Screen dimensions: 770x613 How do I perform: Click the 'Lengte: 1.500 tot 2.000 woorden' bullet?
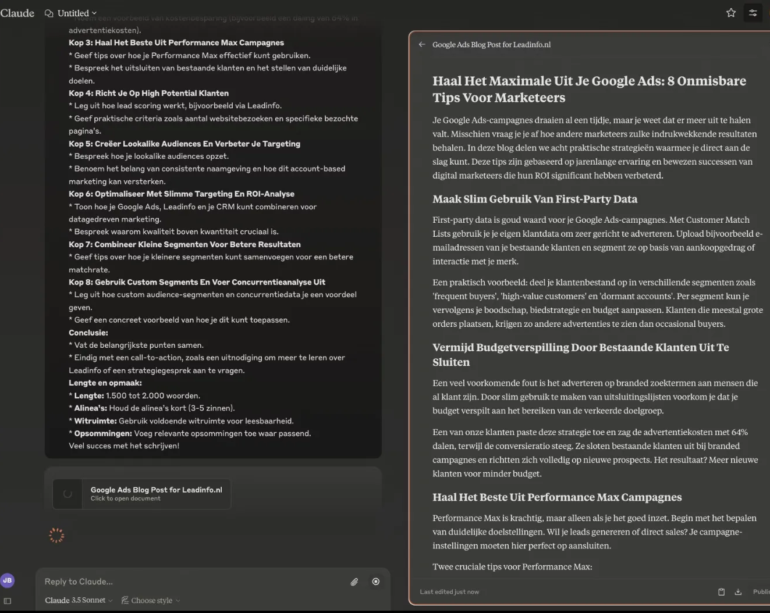tap(134, 396)
